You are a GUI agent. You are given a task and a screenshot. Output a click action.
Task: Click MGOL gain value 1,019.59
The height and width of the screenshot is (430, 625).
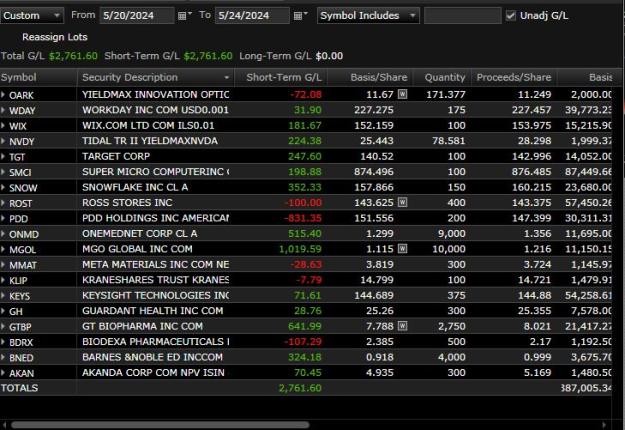click(300, 249)
